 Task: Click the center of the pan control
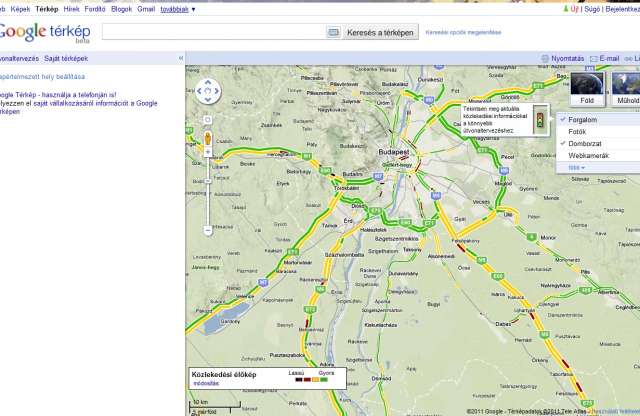pos(208,91)
